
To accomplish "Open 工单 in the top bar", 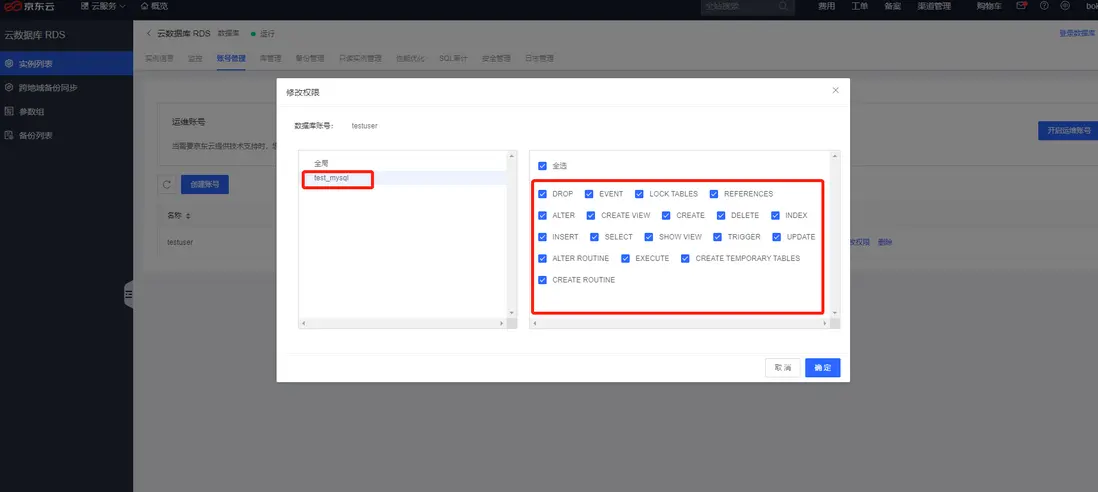I will [x=859, y=6].
